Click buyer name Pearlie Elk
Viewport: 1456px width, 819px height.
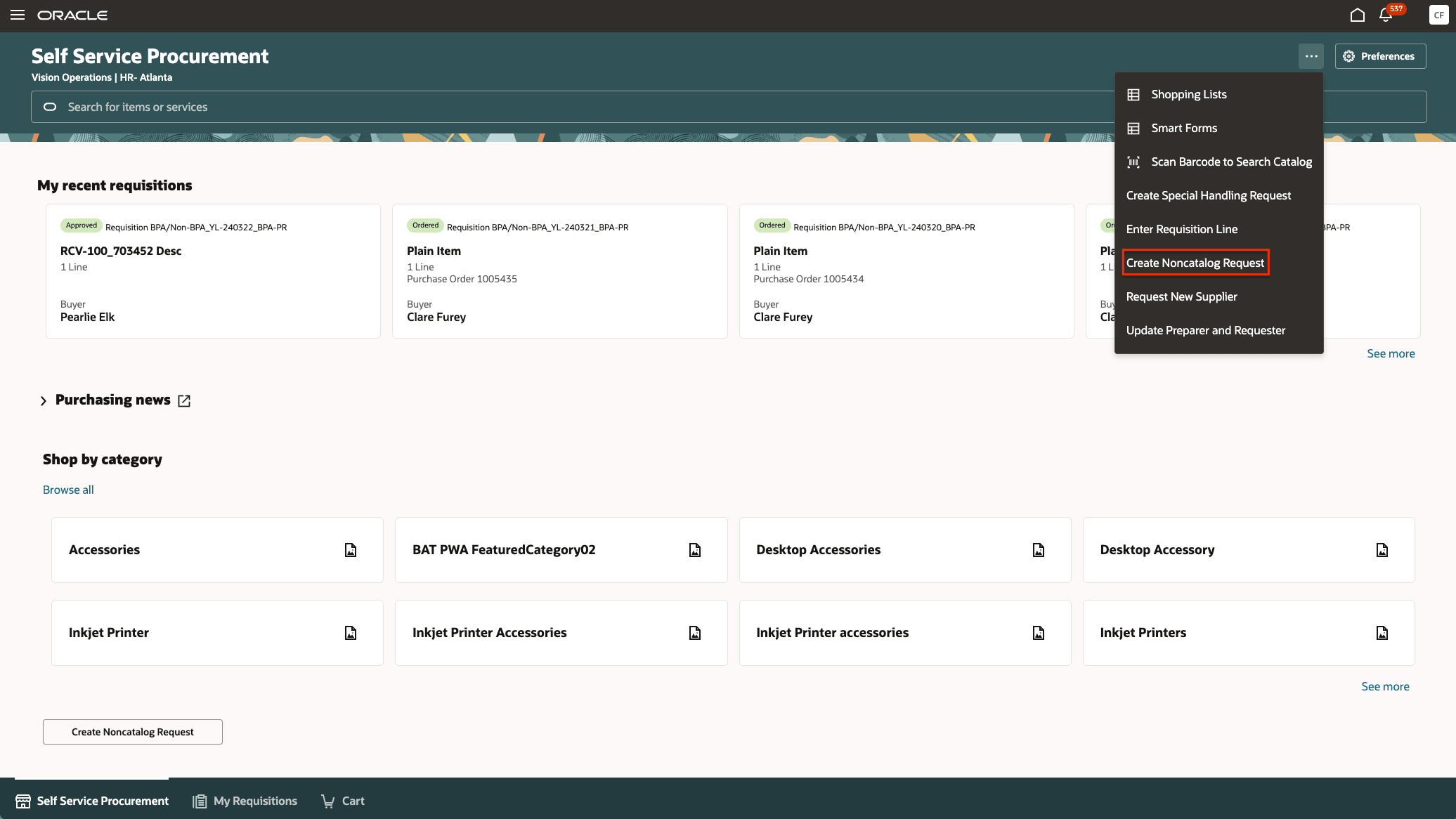(87, 317)
